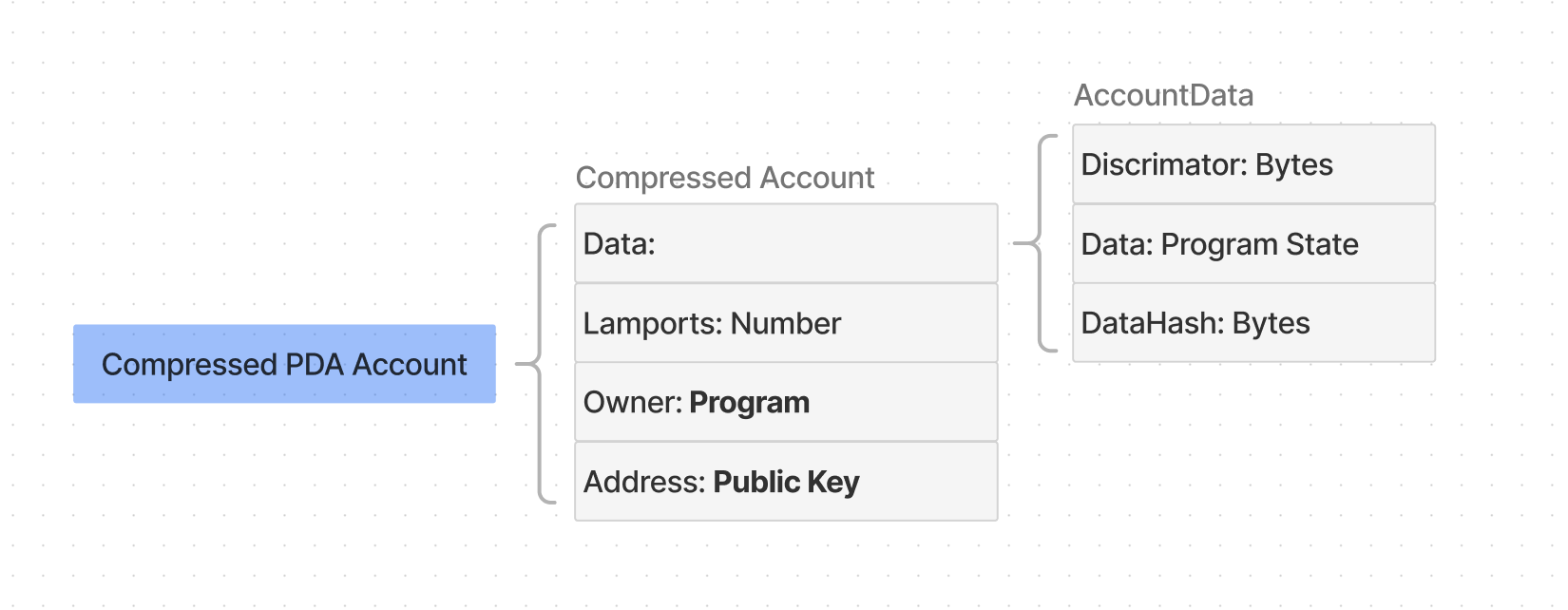Click the curly brace beside Compressed PDA Account

(x=540, y=364)
